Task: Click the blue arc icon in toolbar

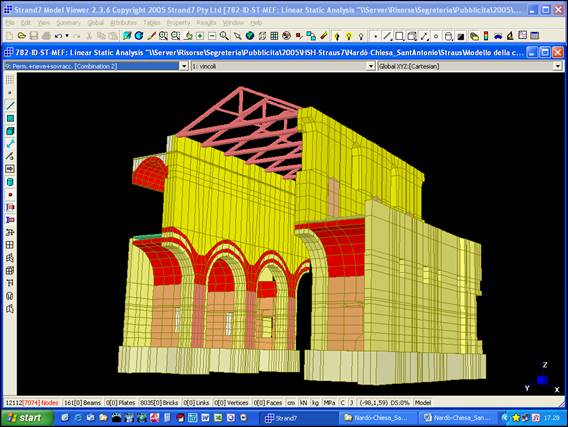Action: (x=498, y=36)
